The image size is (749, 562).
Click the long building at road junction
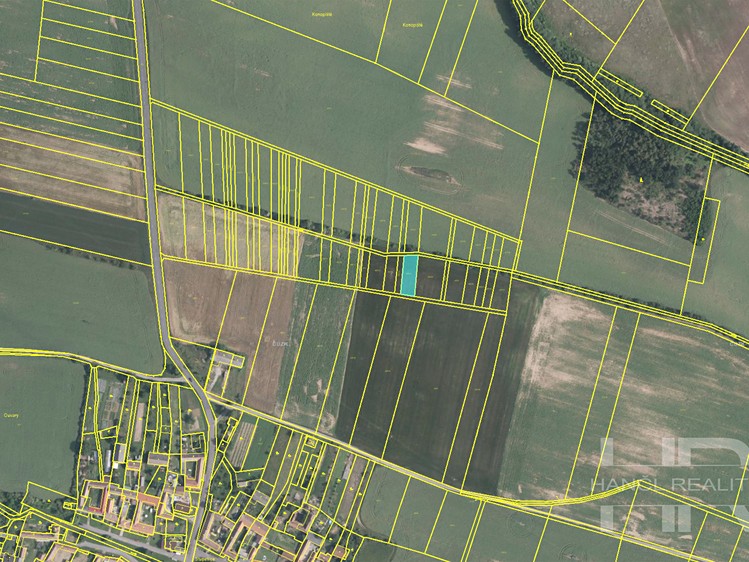[228, 358]
